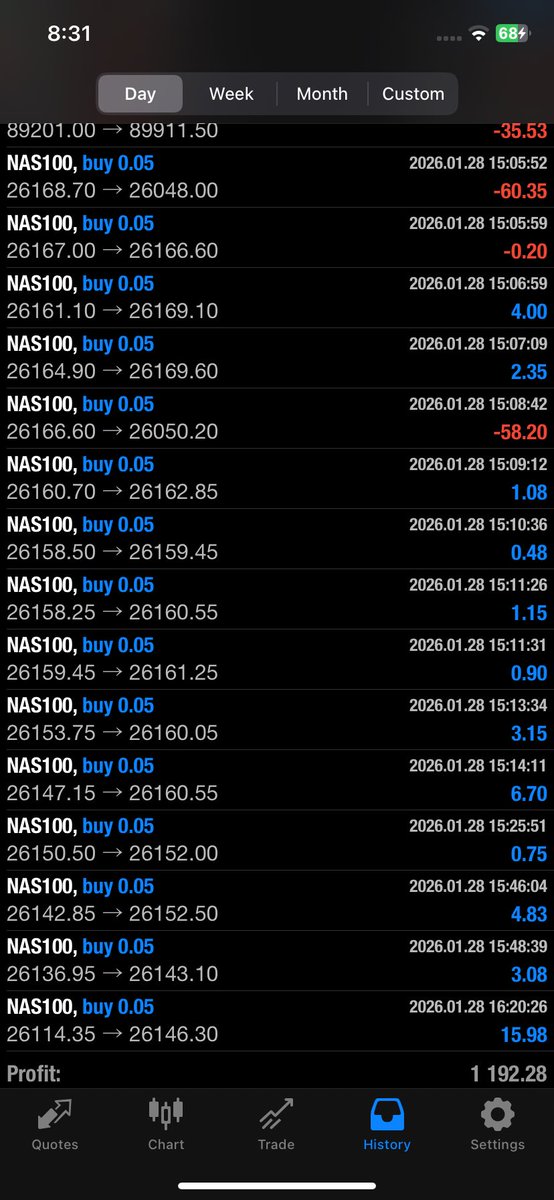This screenshot has width=554, height=1200.
Task: Tap price range 26153.75 → 26160.05
Action: tap(112, 732)
